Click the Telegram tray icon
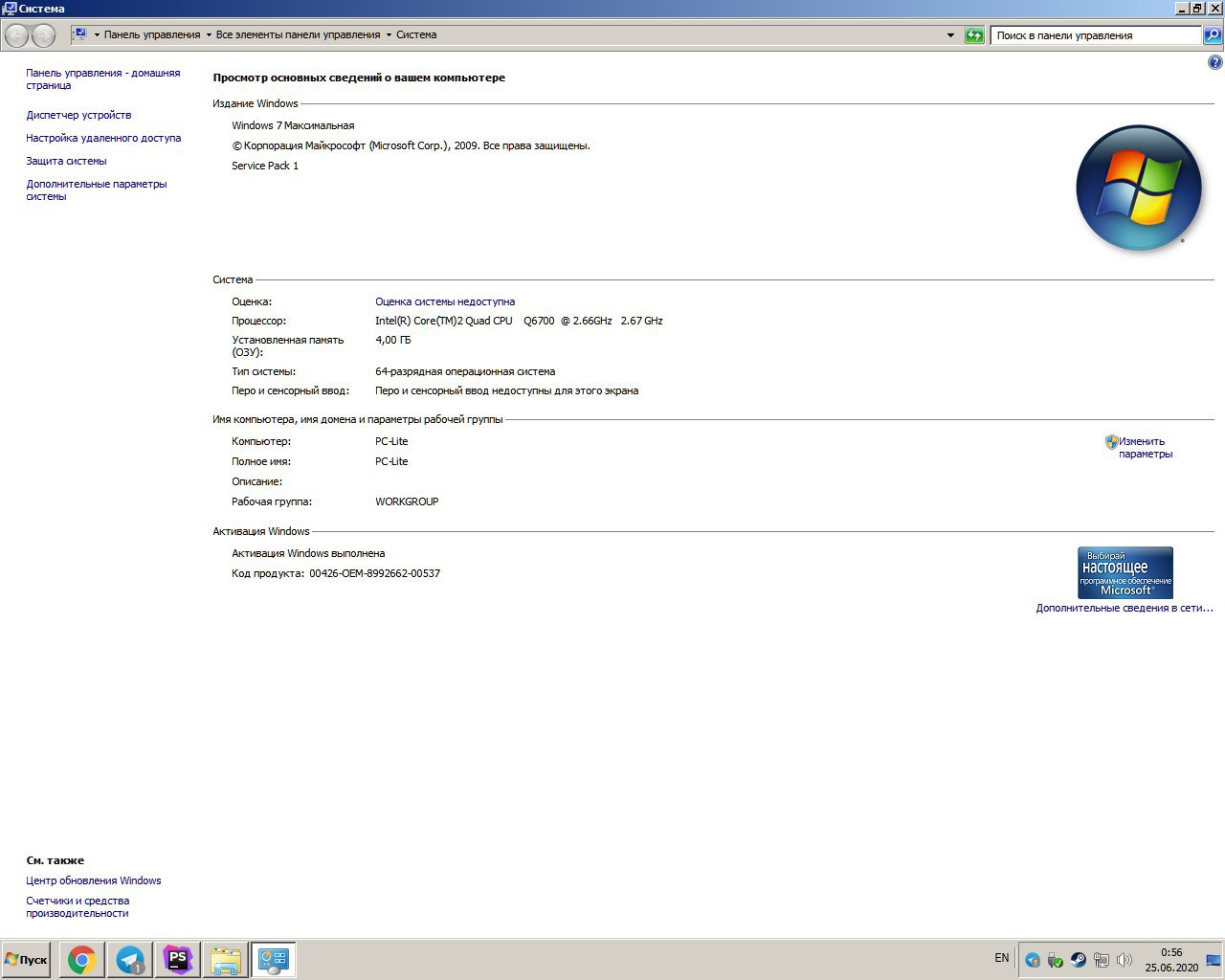The width and height of the screenshot is (1225, 980). [1033, 960]
